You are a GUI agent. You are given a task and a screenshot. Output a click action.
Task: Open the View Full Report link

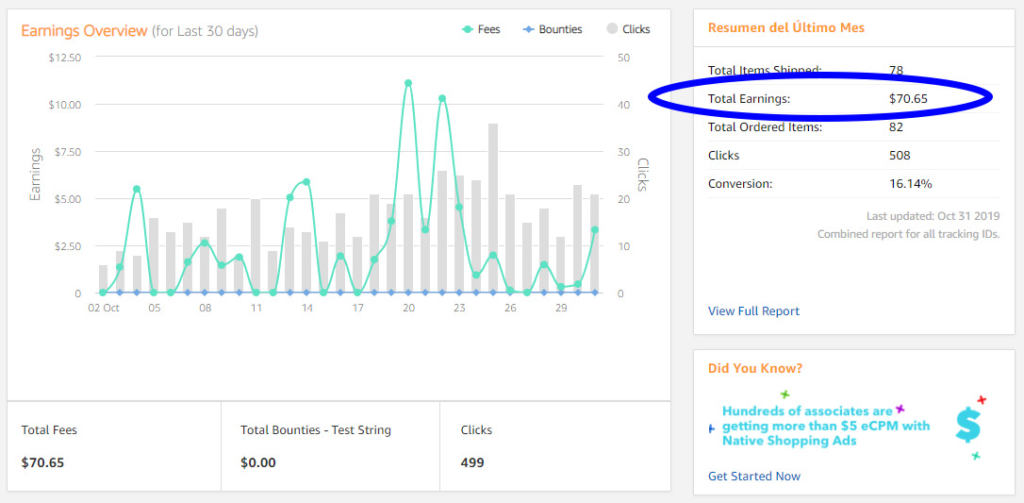754,311
